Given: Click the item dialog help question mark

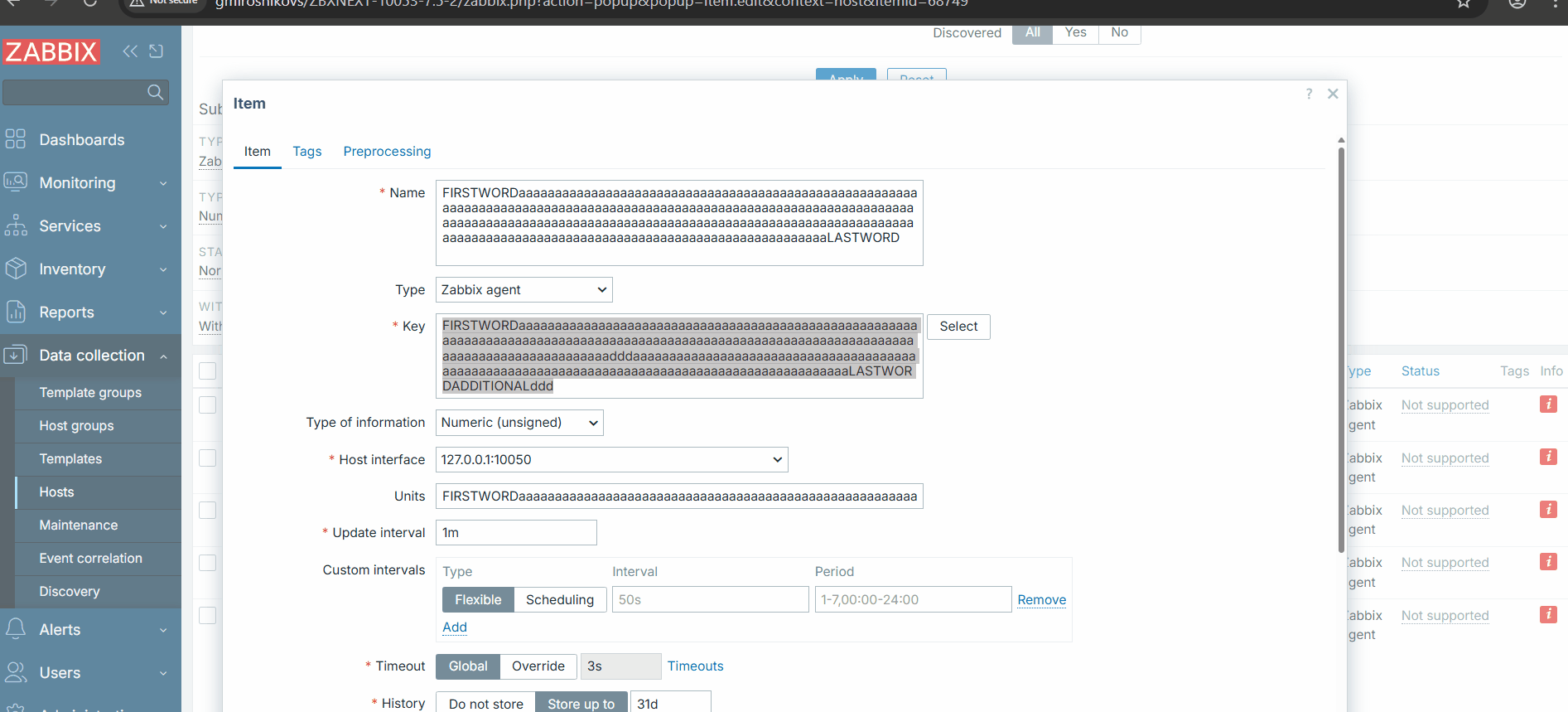Looking at the screenshot, I should (x=1309, y=94).
